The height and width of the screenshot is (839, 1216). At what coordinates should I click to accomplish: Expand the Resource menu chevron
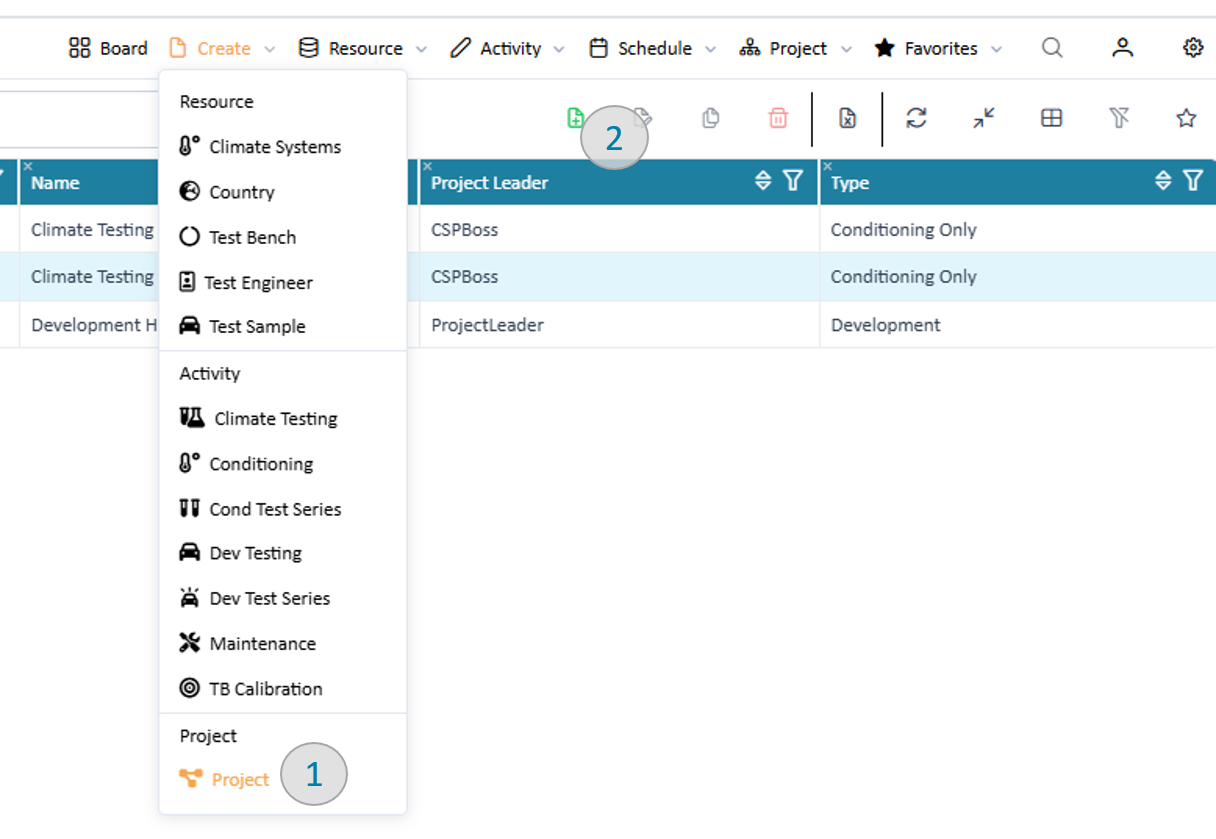[x=421, y=49]
